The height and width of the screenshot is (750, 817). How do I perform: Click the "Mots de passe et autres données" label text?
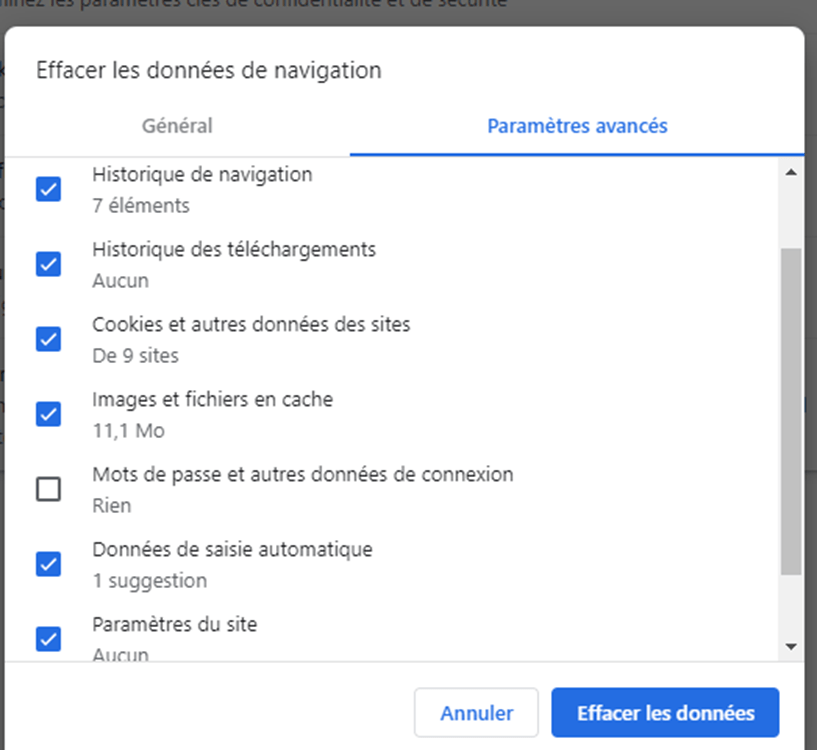coord(302,474)
